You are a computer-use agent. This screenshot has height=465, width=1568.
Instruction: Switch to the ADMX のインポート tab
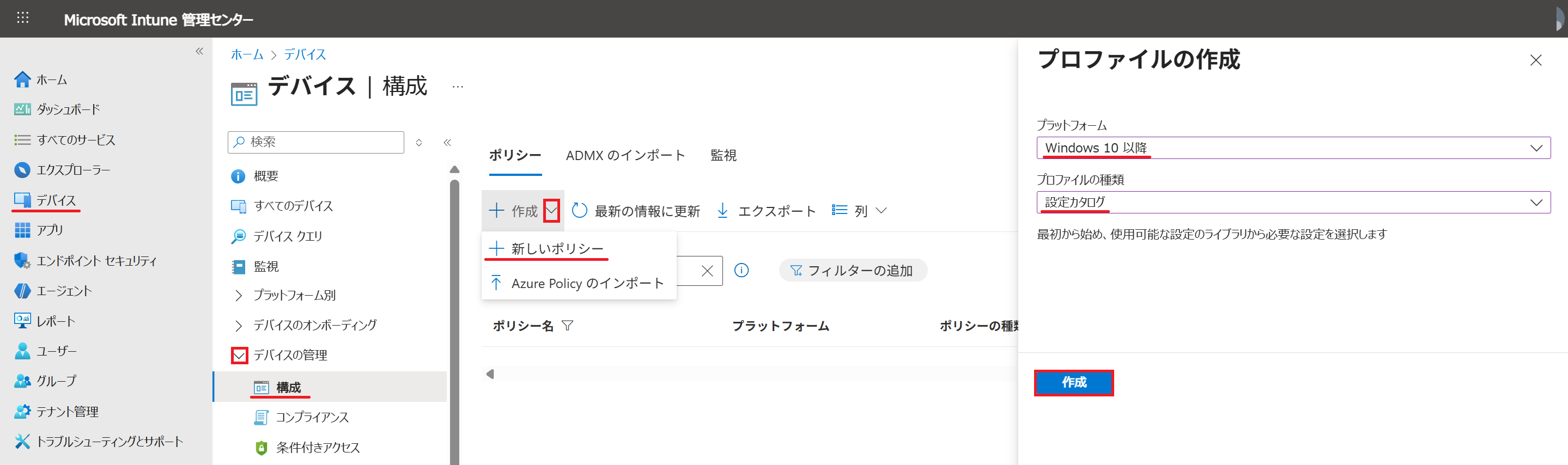[625, 156]
